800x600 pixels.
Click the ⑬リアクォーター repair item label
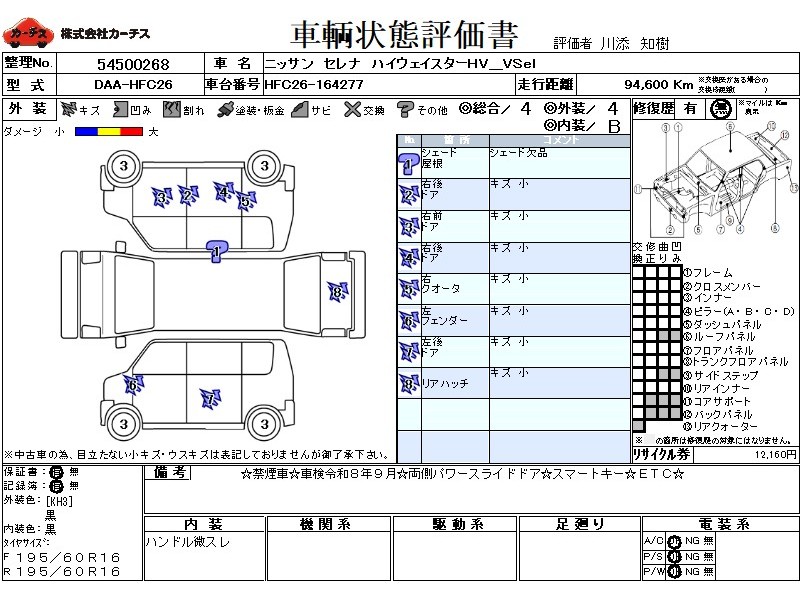720,427
